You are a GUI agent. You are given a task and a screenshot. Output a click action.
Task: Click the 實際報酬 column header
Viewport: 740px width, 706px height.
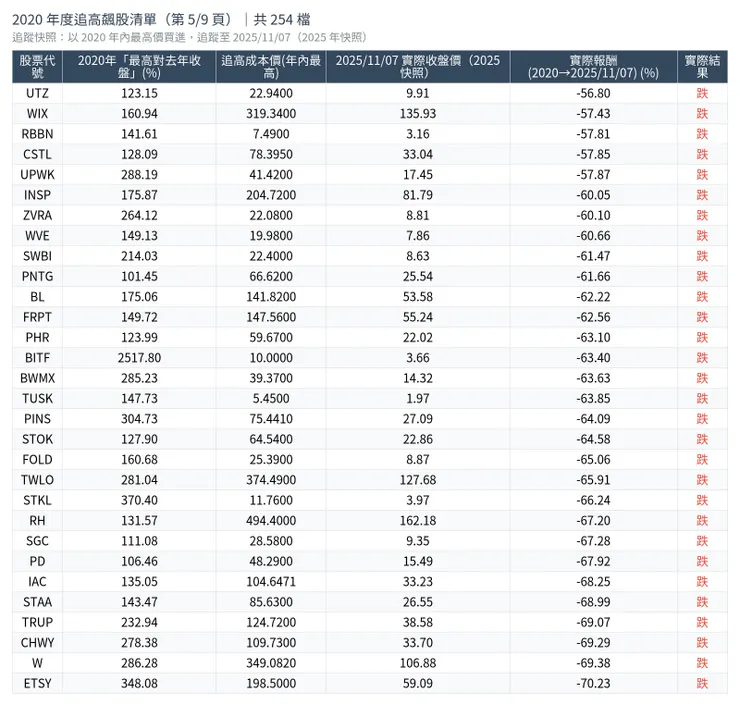point(593,67)
